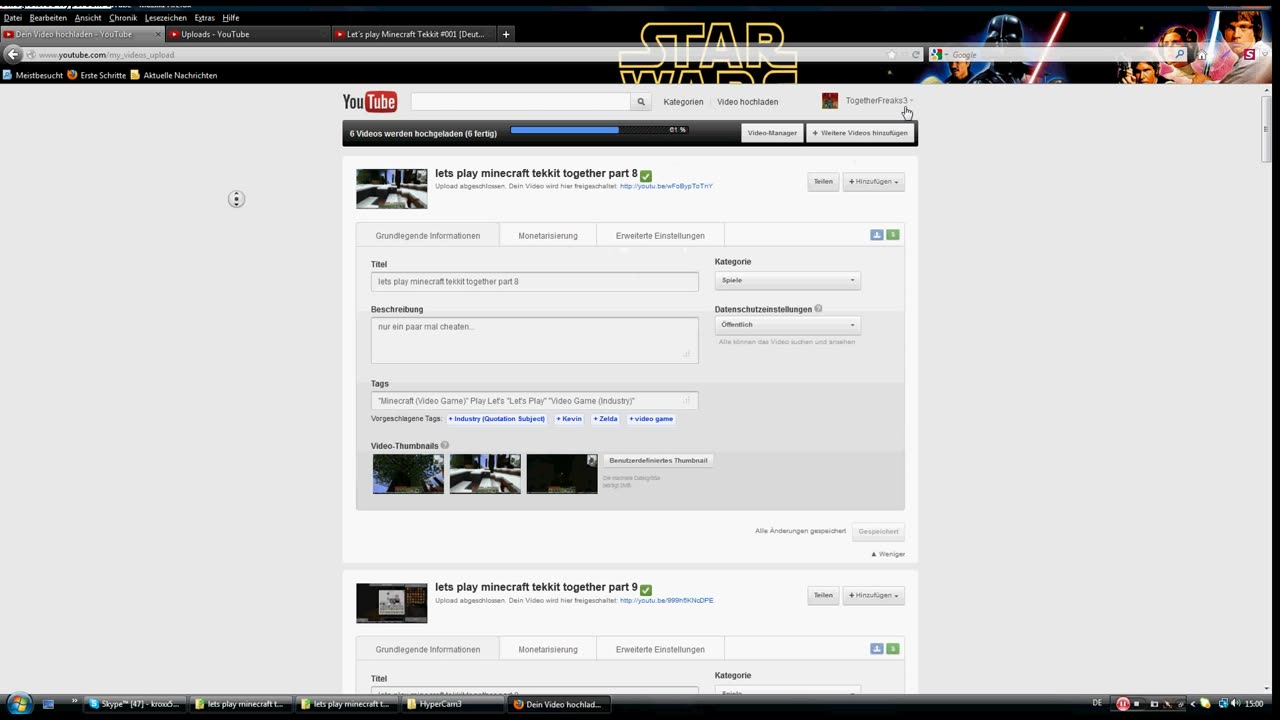Bookmark page with the star icon in URL bar
The image size is (1280, 720).
click(892, 55)
